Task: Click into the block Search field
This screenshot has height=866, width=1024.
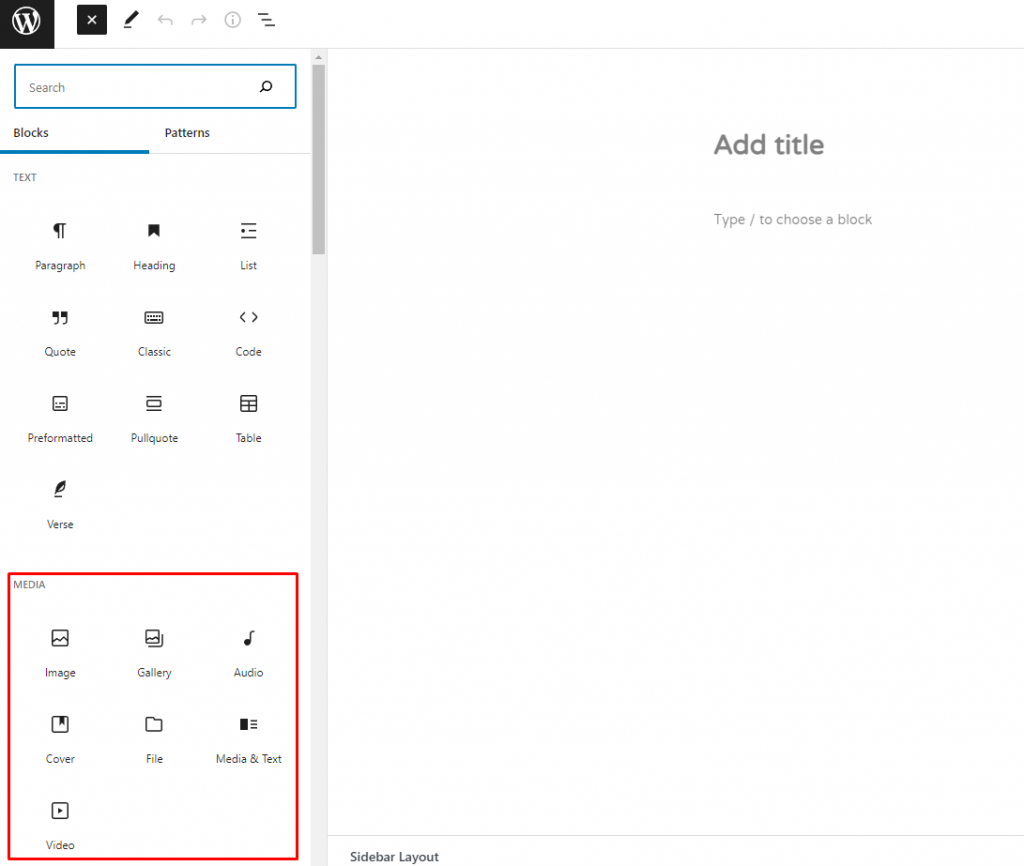Action: (x=155, y=86)
